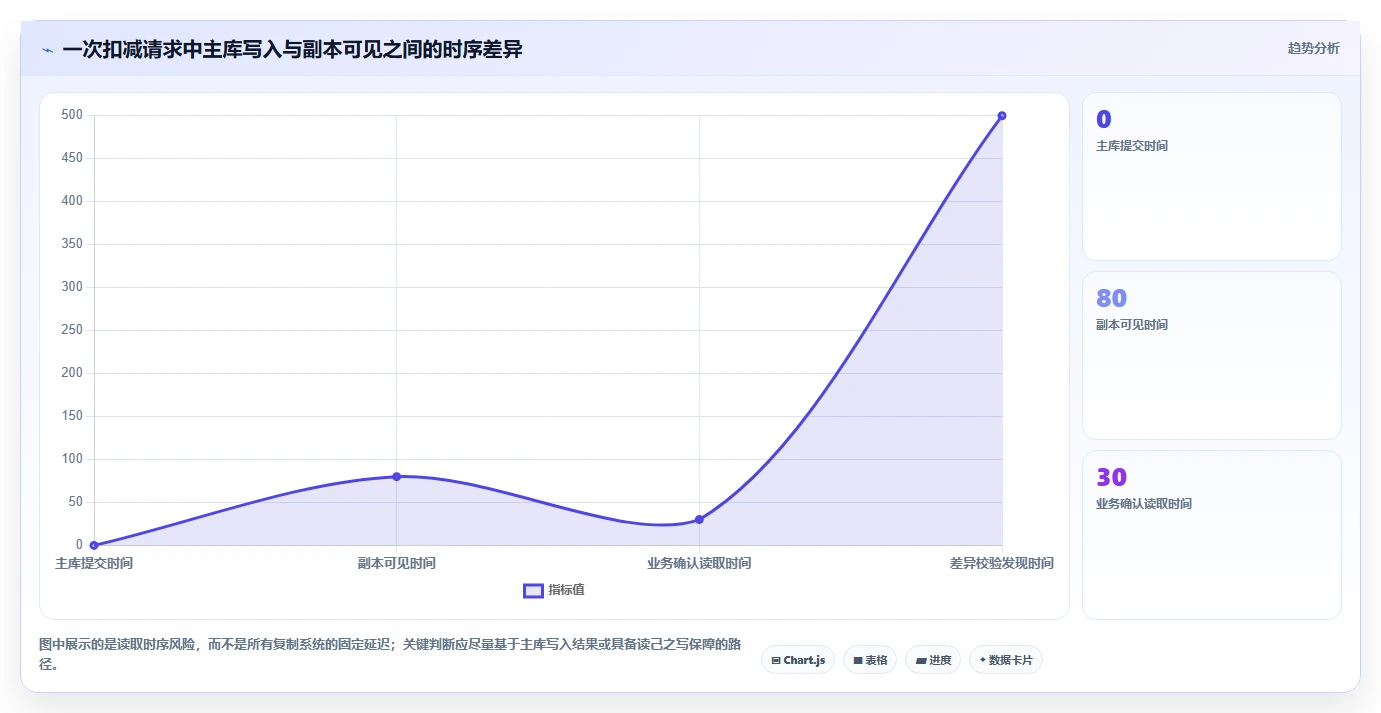Click the data point at 主库提交时间
1381x713 pixels.
[x=94, y=545]
